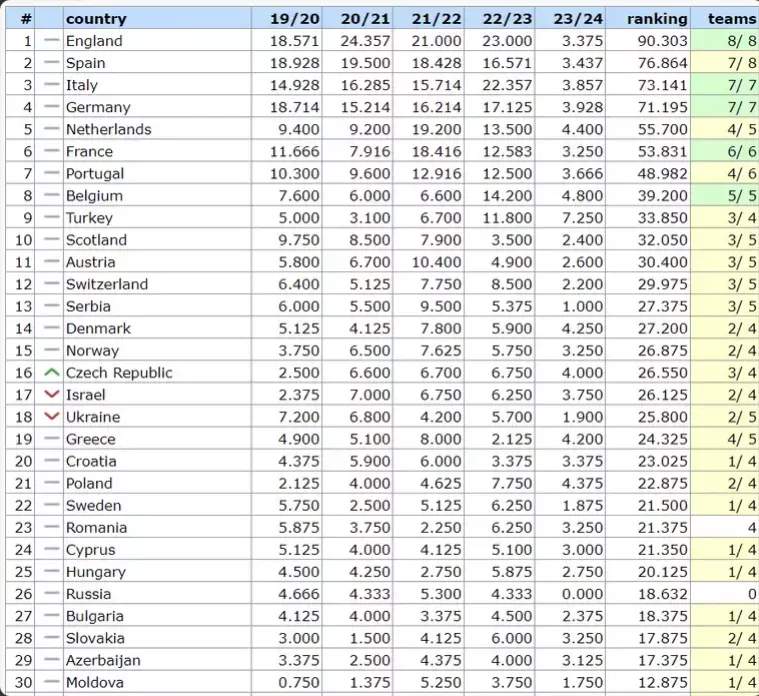Click the unchanged dash icon beside Turkey

[x=52, y=218]
